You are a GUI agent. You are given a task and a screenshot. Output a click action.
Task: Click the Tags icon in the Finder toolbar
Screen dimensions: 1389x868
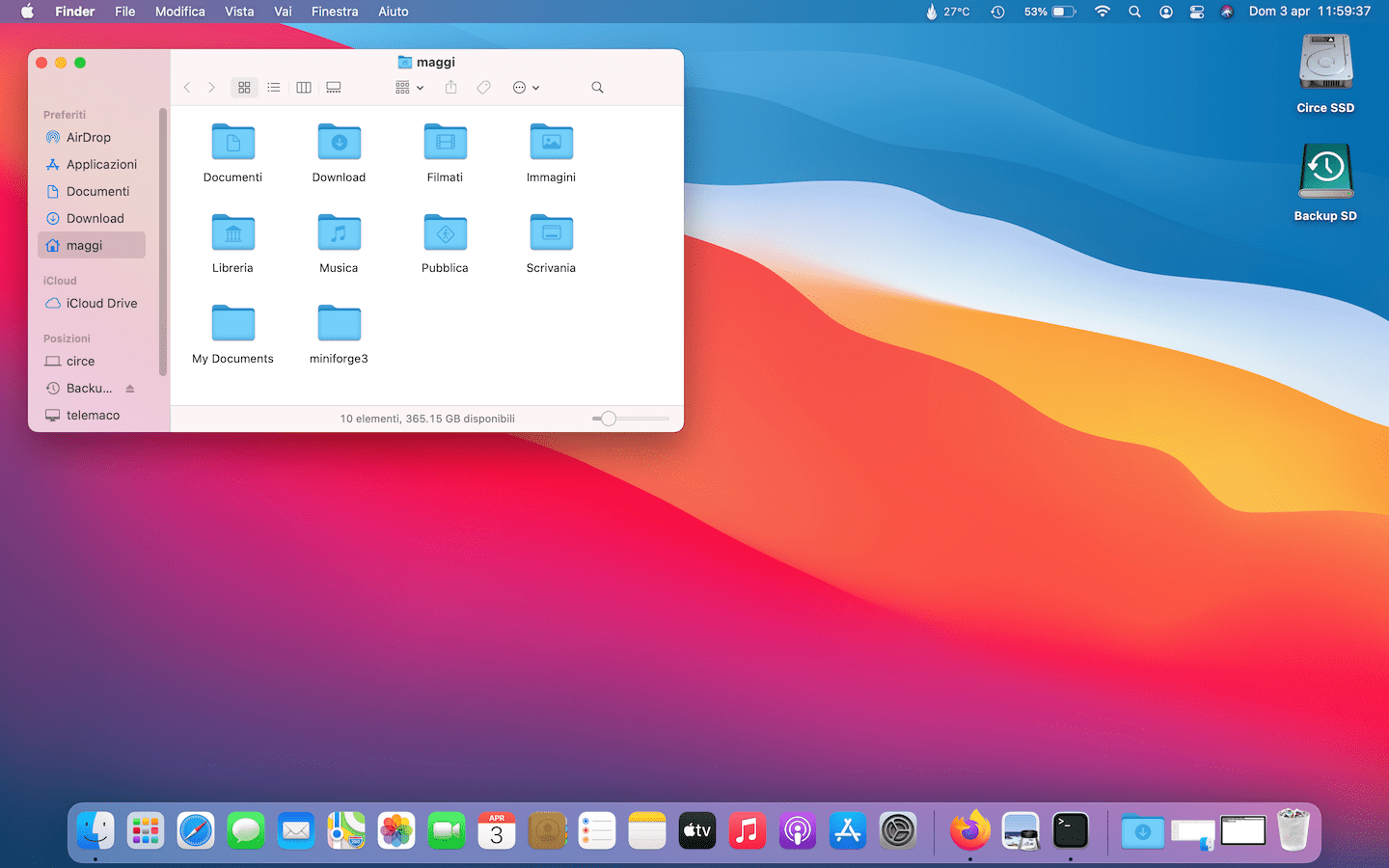(x=483, y=88)
